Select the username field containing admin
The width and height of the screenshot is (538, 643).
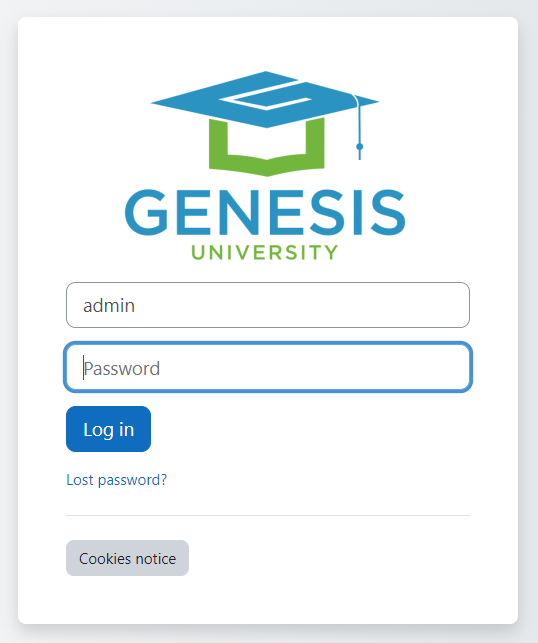pyautogui.click(x=268, y=305)
